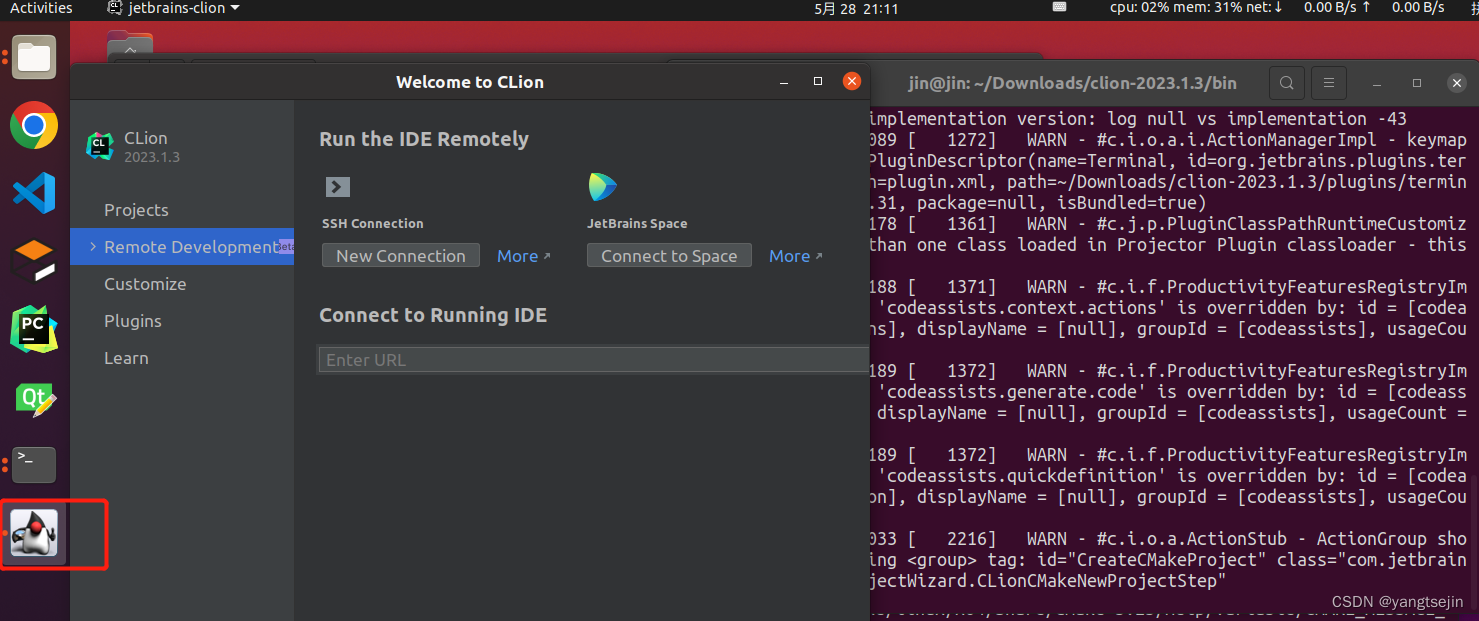Click the terminal title 'jin@jin: ~/Downloads/clion-2023.1.3/bin'
The height and width of the screenshot is (621, 1479).
1072,82
